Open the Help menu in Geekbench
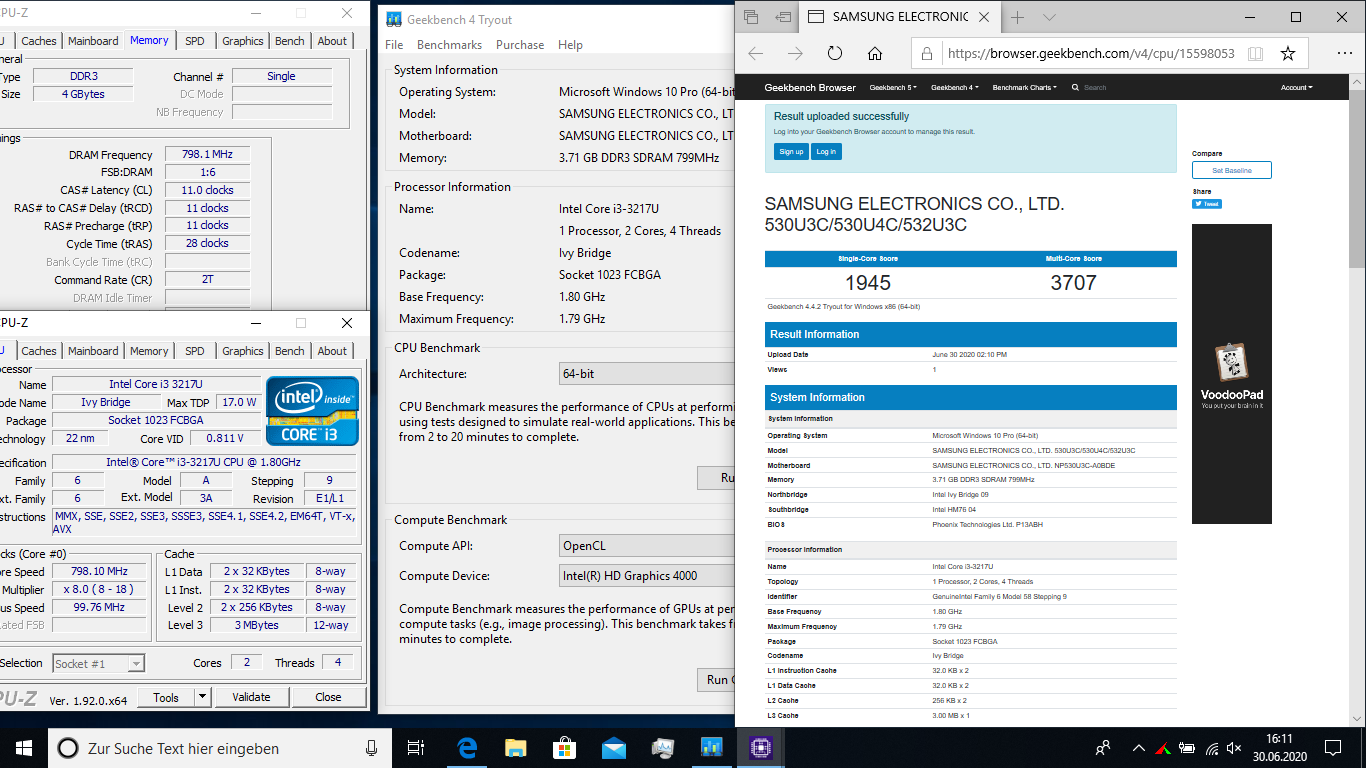Viewport: 1366px width, 768px height. pyautogui.click(x=570, y=45)
